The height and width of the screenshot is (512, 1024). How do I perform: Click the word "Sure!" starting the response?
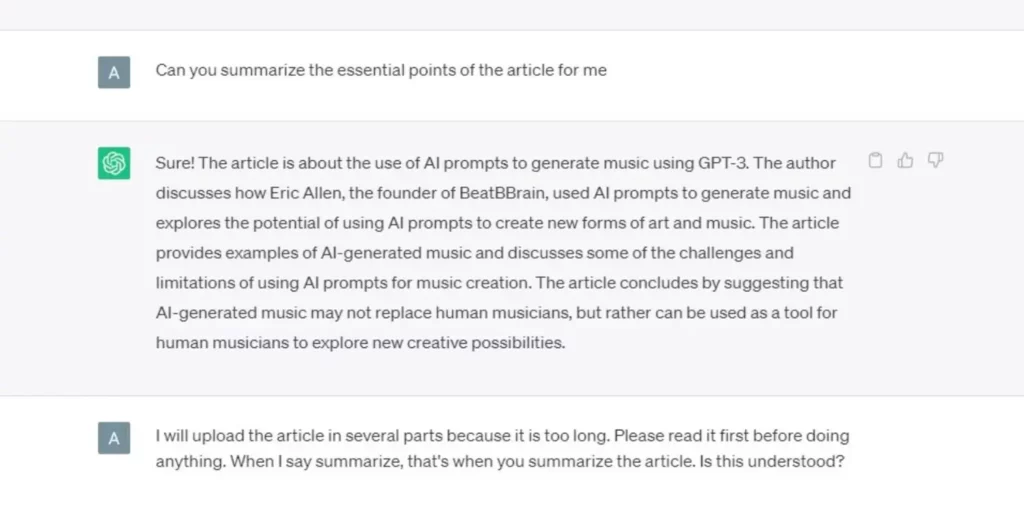[176, 162]
